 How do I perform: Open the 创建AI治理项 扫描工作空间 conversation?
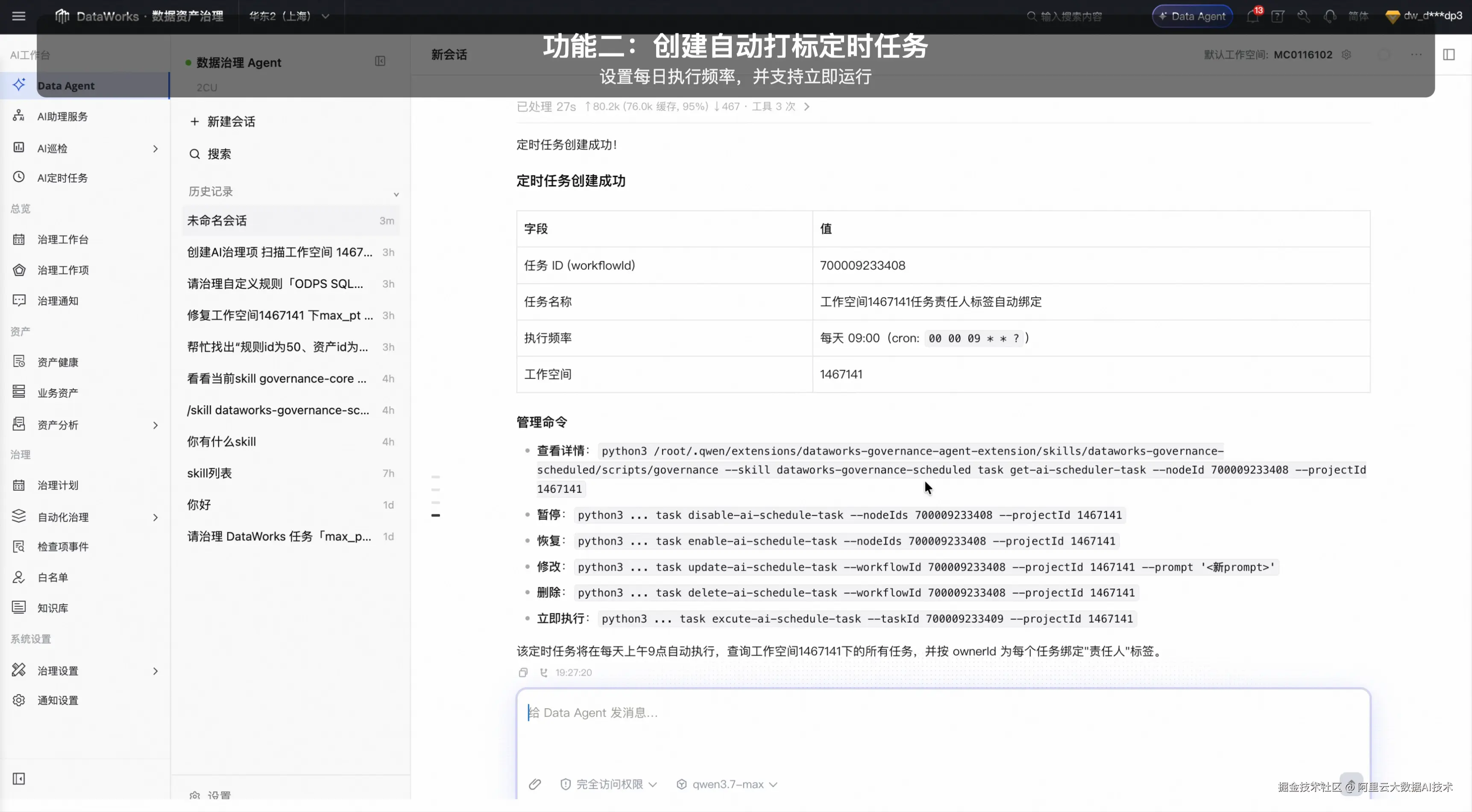tap(291, 252)
